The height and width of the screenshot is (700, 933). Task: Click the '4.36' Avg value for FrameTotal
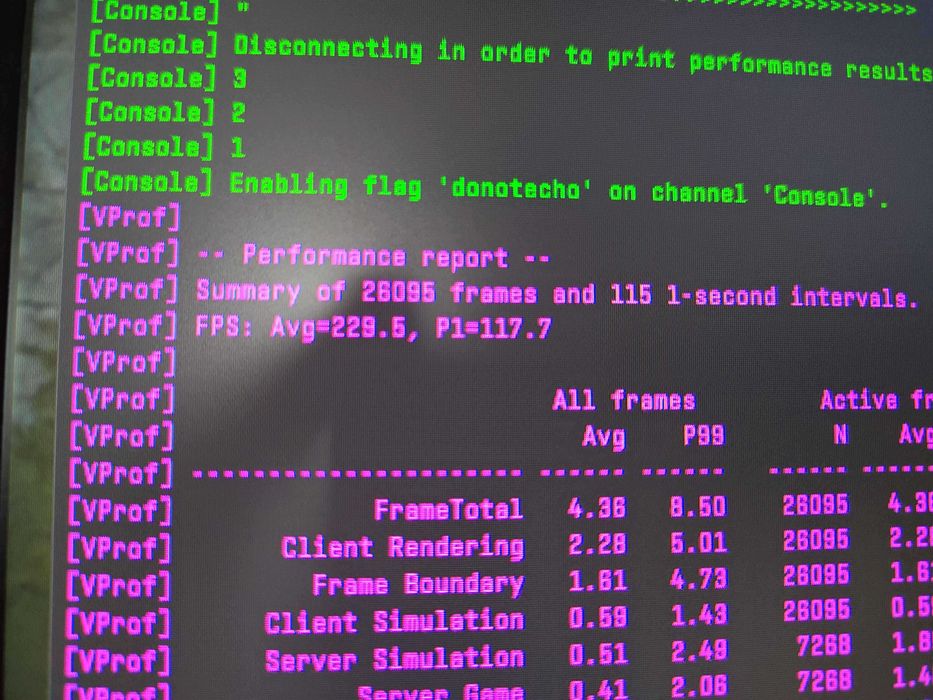(x=597, y=508)
